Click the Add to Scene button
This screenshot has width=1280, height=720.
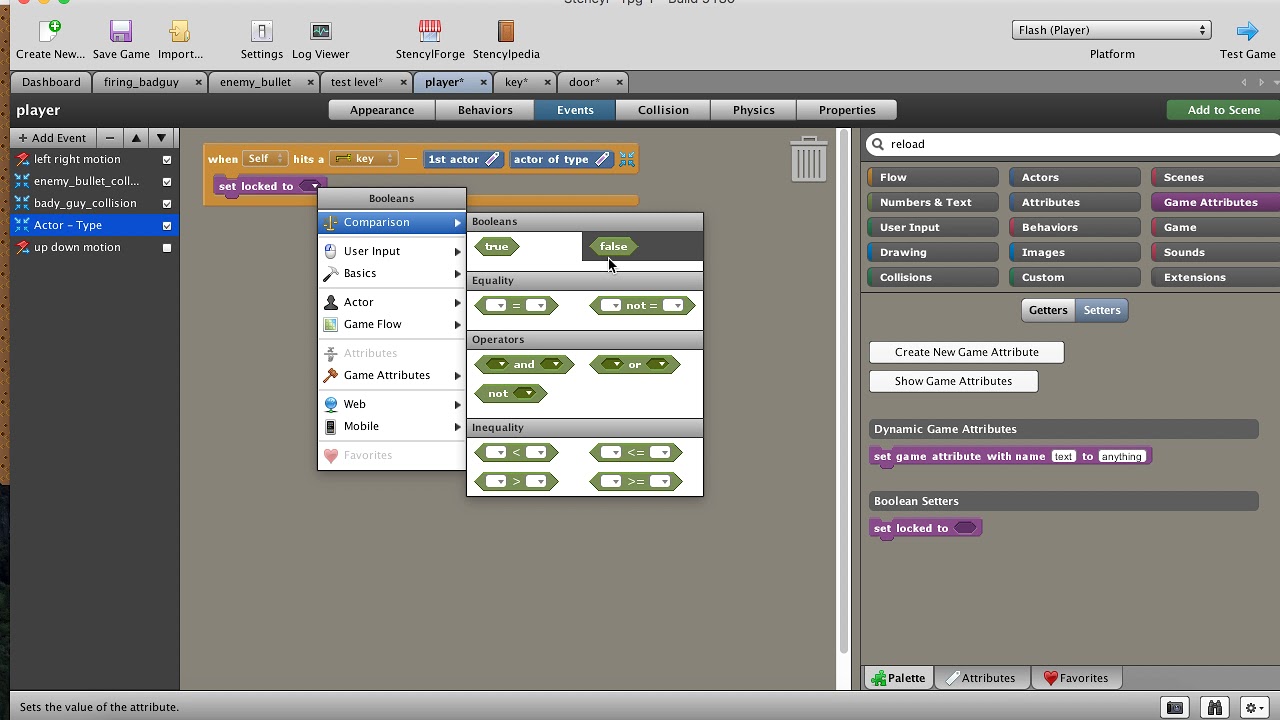click(1223, 110)
